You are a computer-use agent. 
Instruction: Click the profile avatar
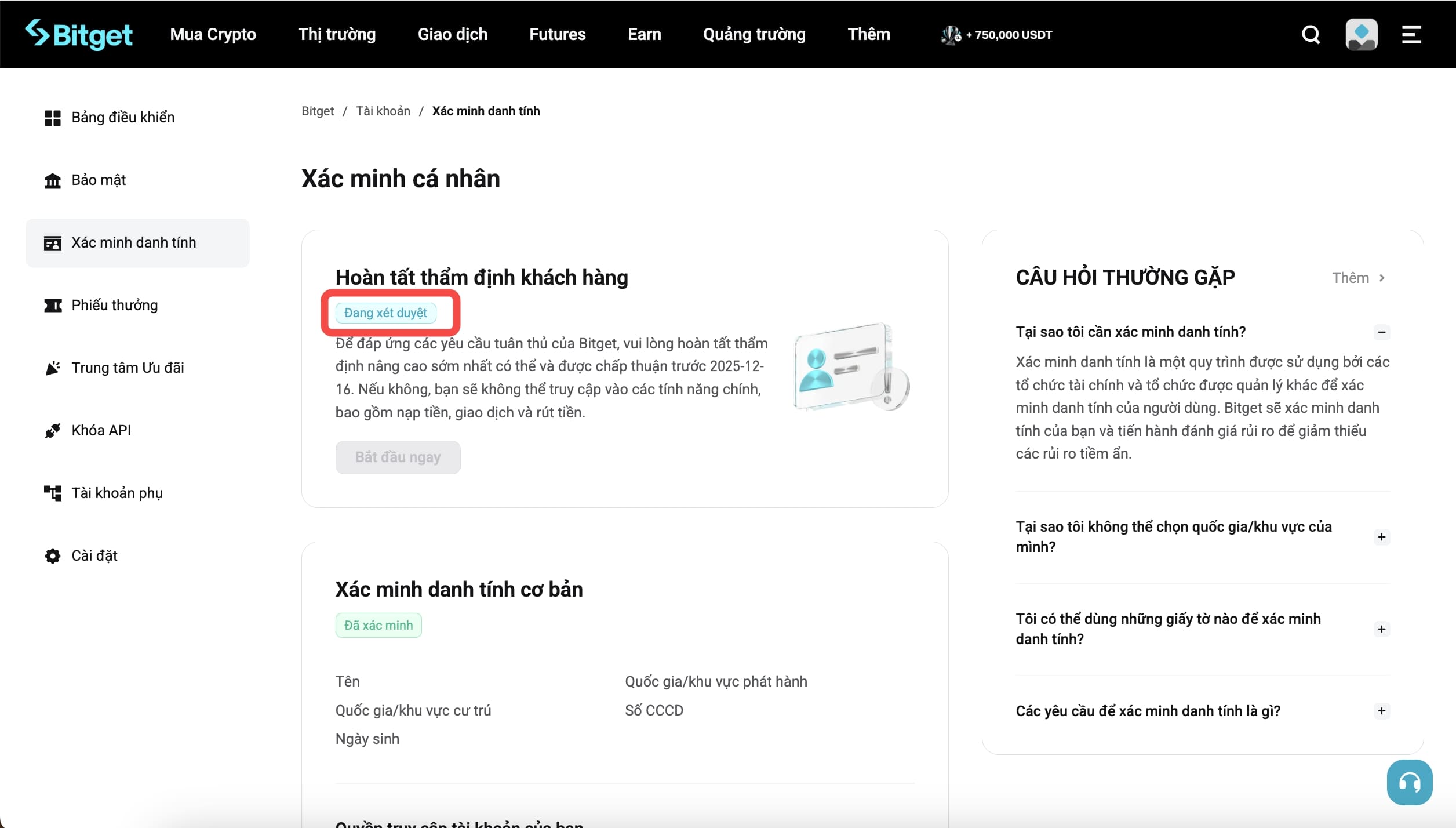click(1362, 34)
